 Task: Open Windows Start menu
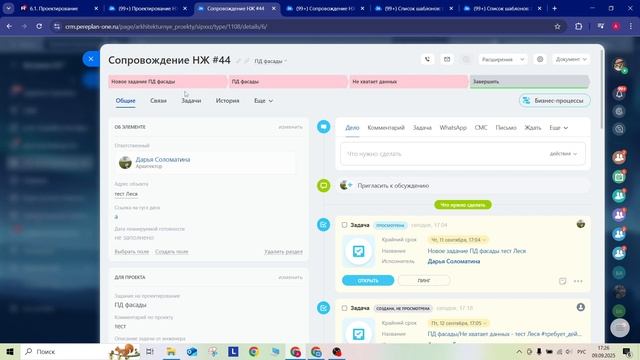point(10,351)
